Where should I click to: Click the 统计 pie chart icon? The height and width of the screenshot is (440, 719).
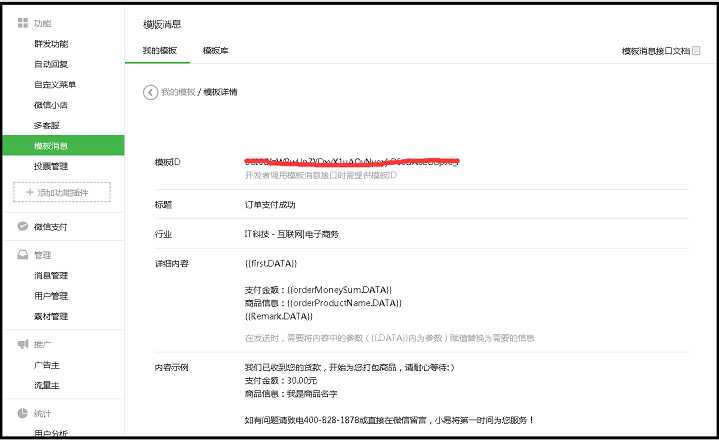22,413
